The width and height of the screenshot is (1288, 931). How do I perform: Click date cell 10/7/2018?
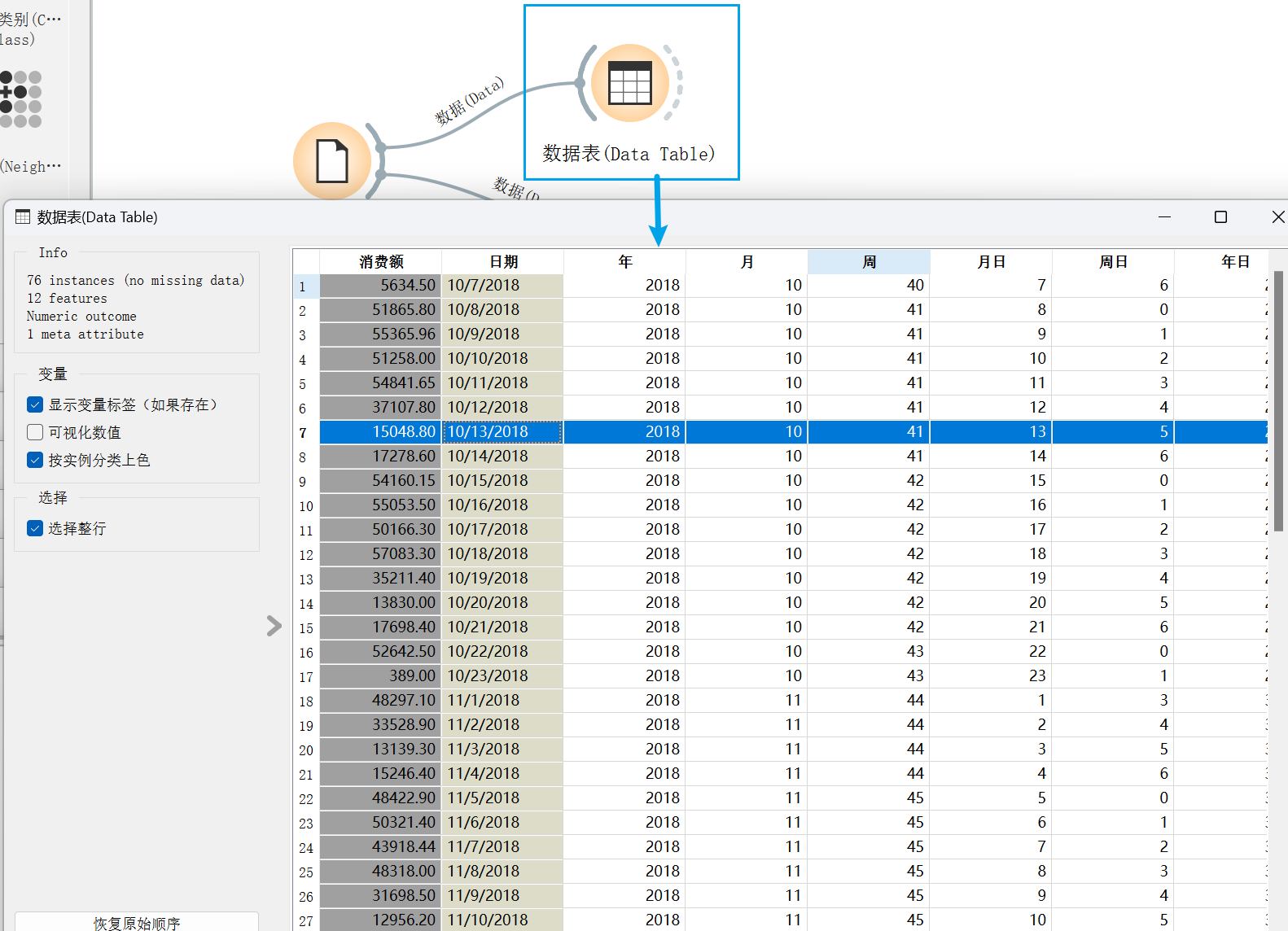503,286
